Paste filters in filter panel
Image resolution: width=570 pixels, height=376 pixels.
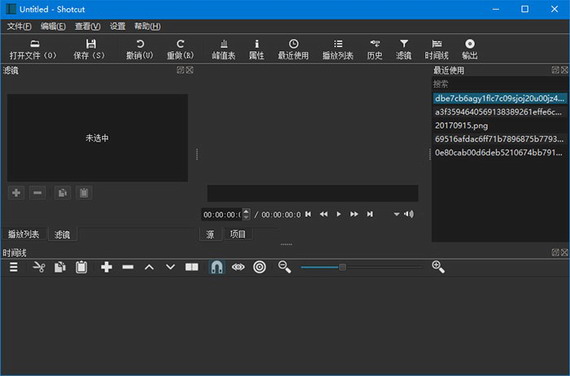coord(84,193)
